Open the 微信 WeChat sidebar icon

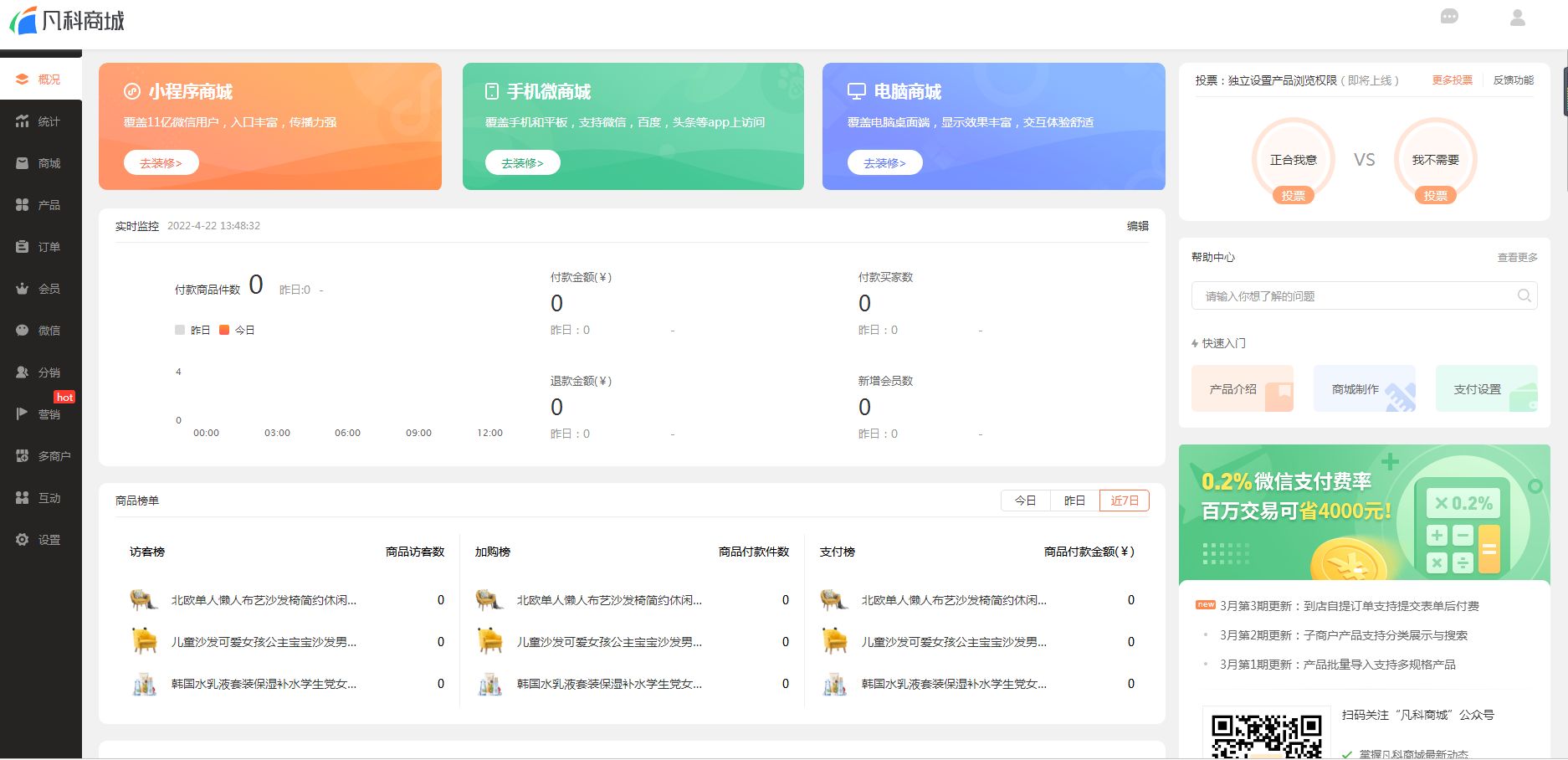tap(23, 331)
